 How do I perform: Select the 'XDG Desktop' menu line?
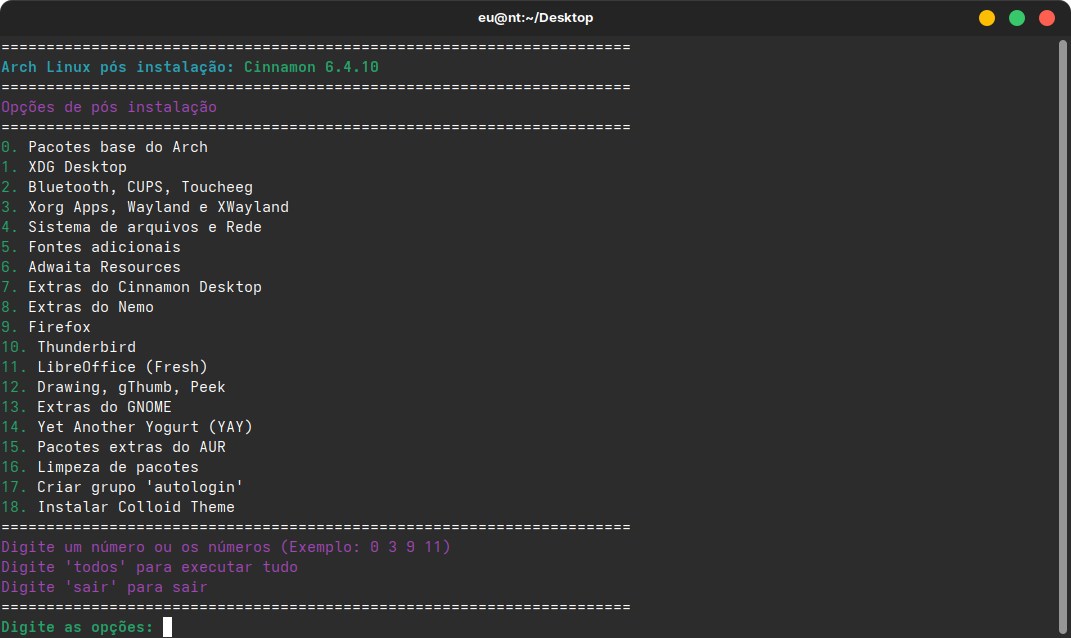point(64,167)
